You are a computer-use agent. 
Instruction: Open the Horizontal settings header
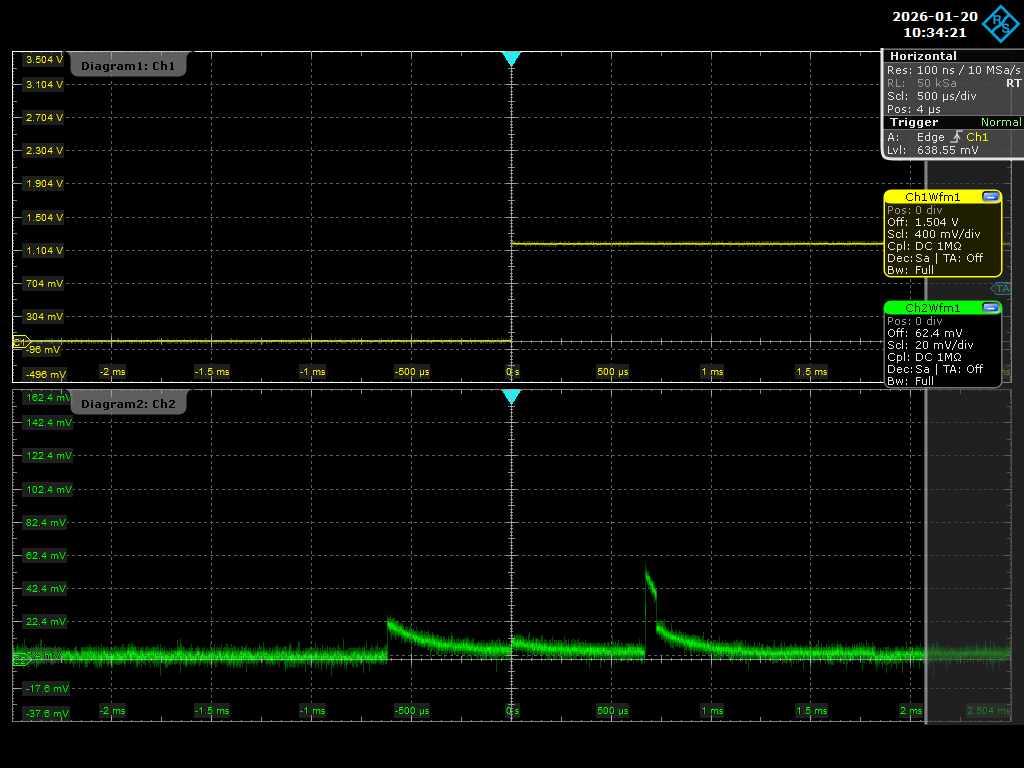(x=923, y=56)
